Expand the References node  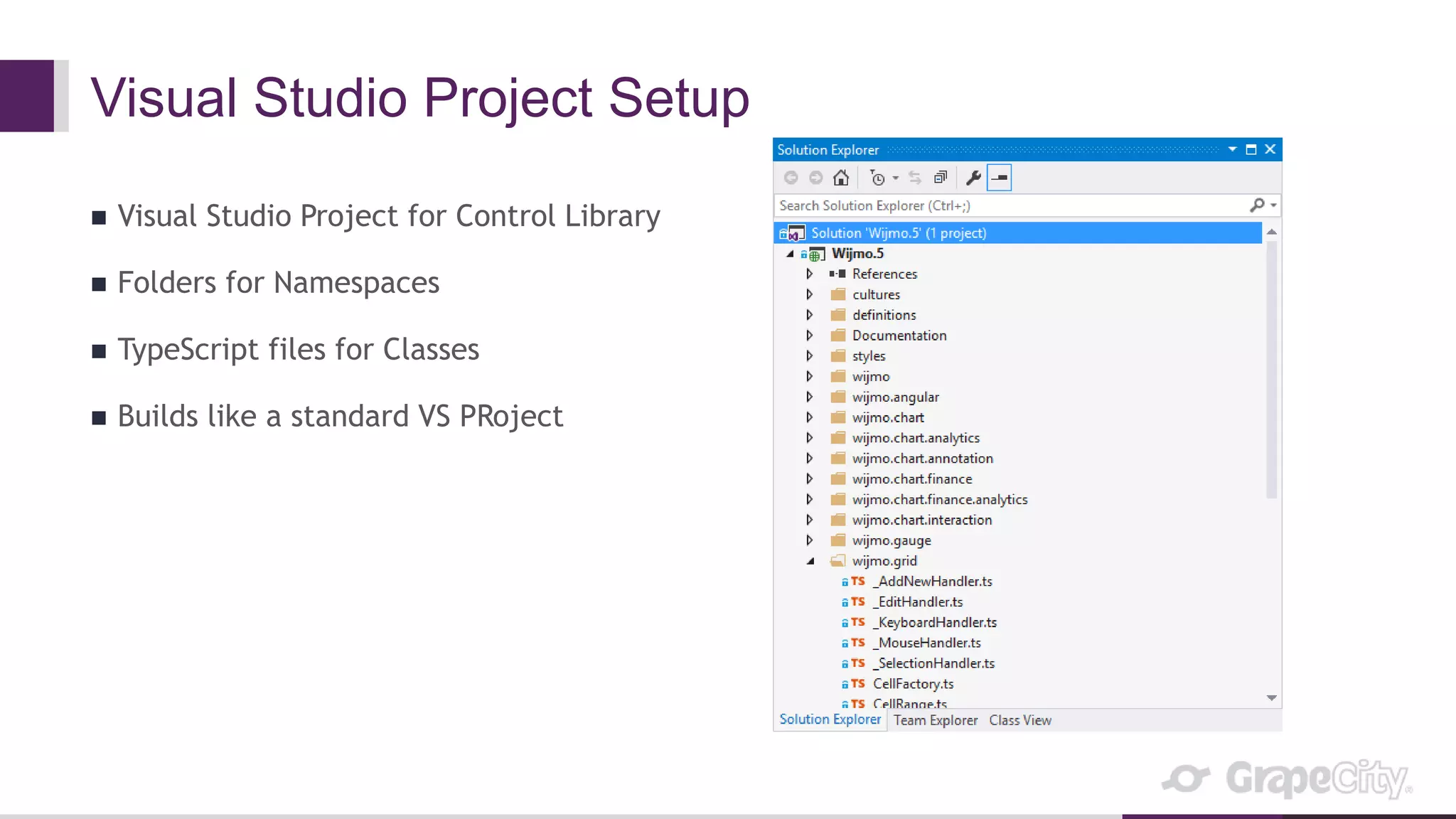809,274
